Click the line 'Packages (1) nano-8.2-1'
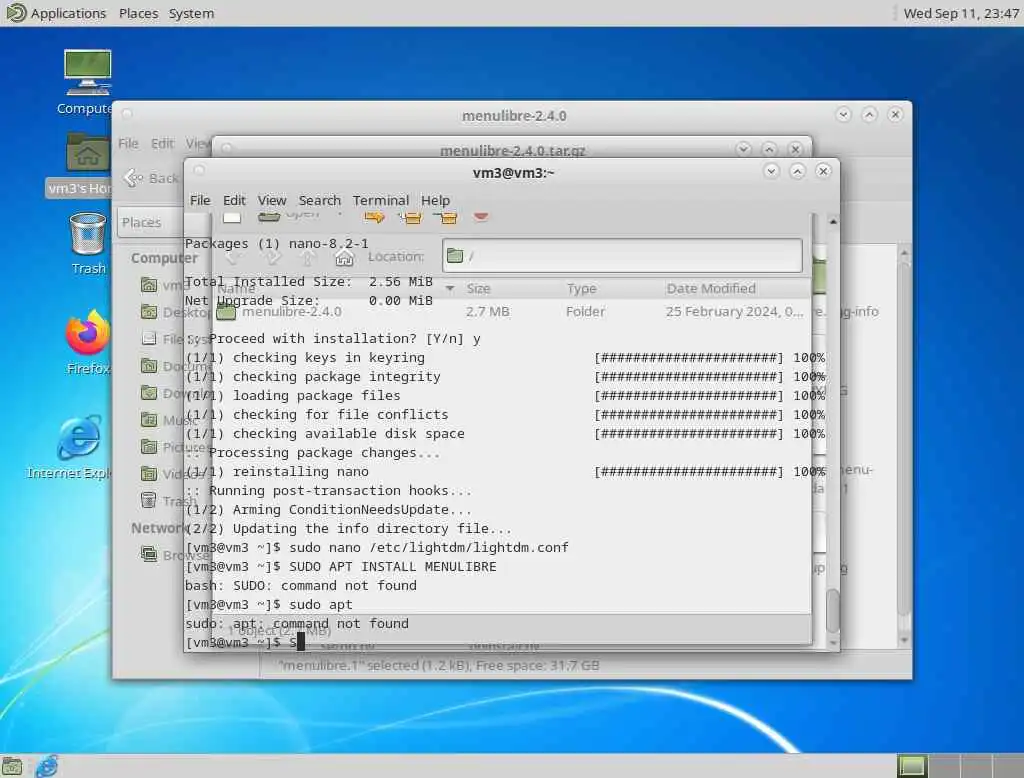The width and height of the screenshot is (1024, 778). pos(277,244)
